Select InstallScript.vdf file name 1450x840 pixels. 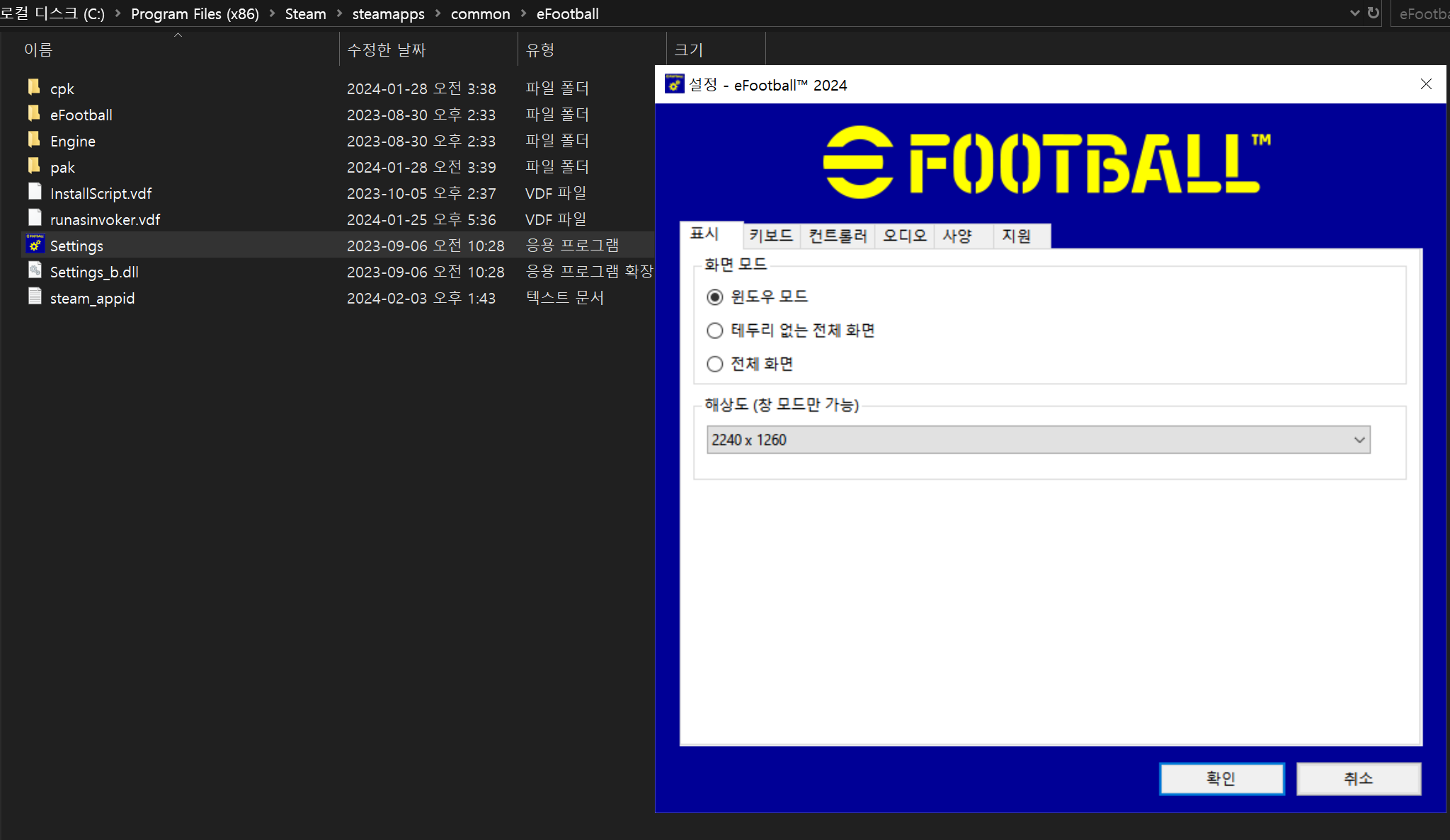point(101,193)
